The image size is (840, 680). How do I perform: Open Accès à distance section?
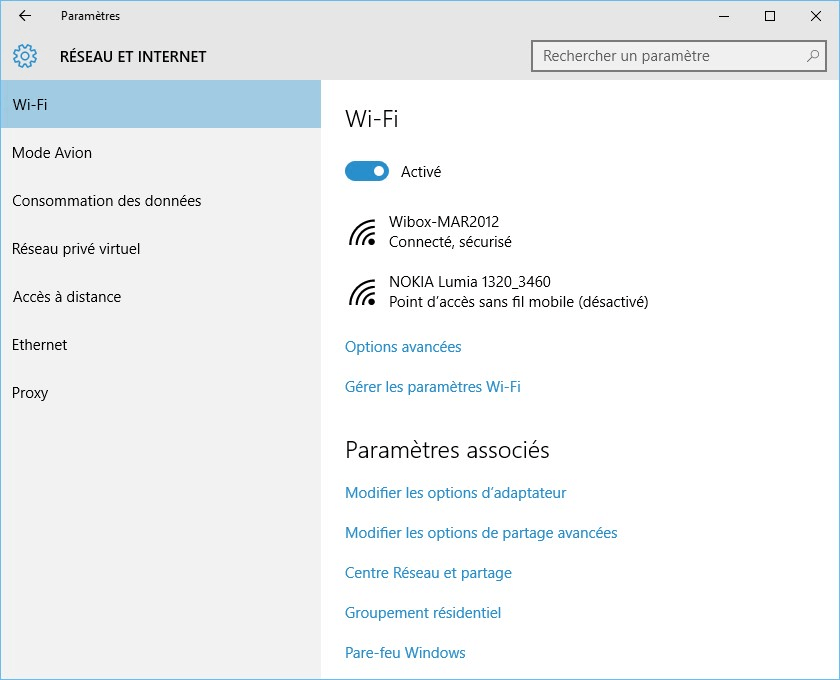tap(161, 296)
